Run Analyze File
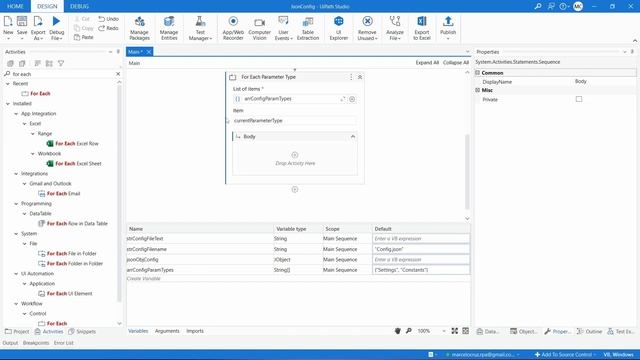The width and height of the screenshot is (640, 360). pos(395,28)
